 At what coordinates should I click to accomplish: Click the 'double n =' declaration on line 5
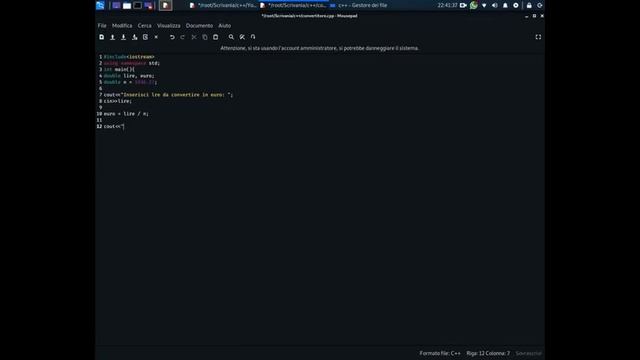(x=131, y=82)
